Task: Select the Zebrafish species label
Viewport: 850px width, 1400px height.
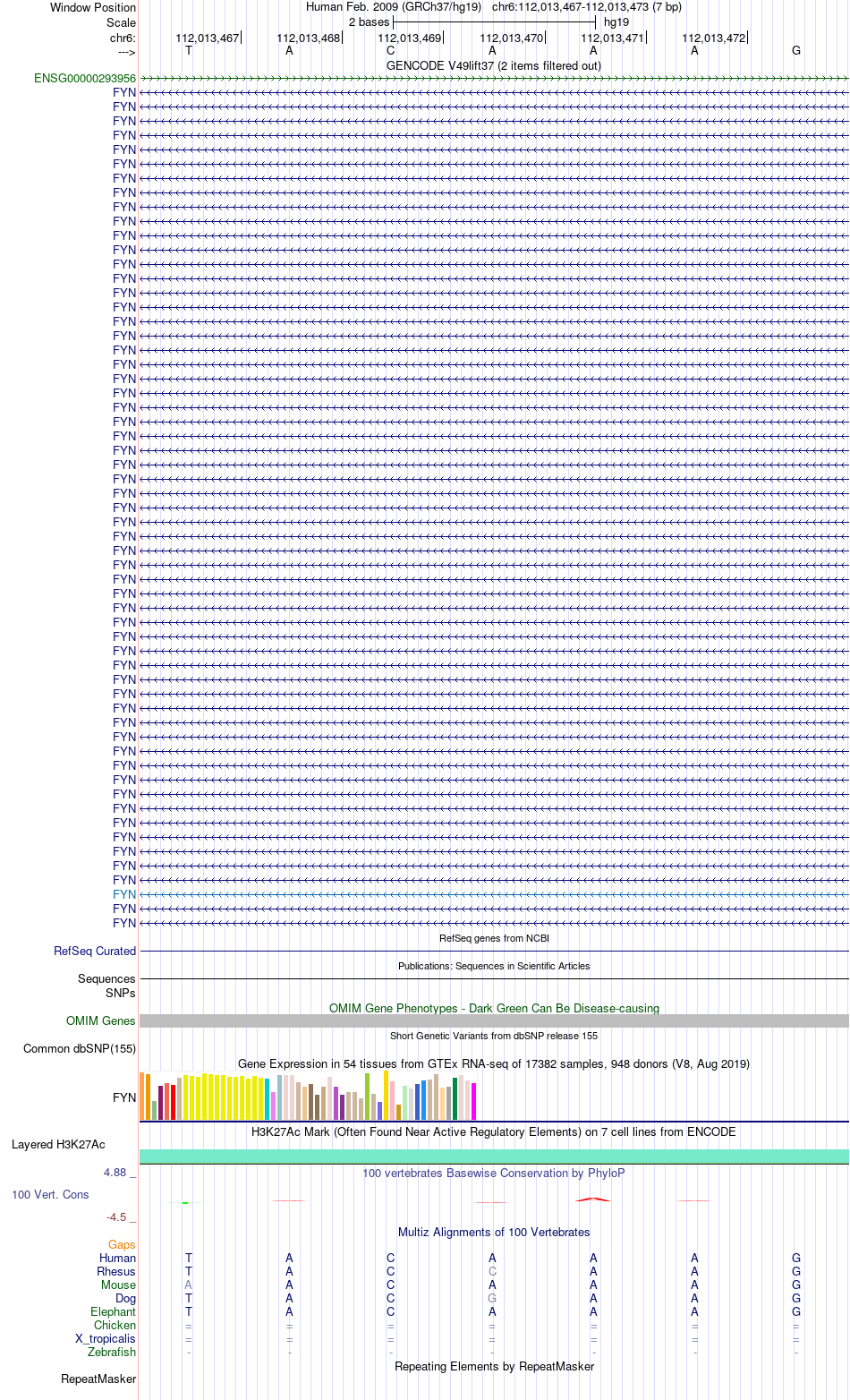Action: tap(112, 1353)
